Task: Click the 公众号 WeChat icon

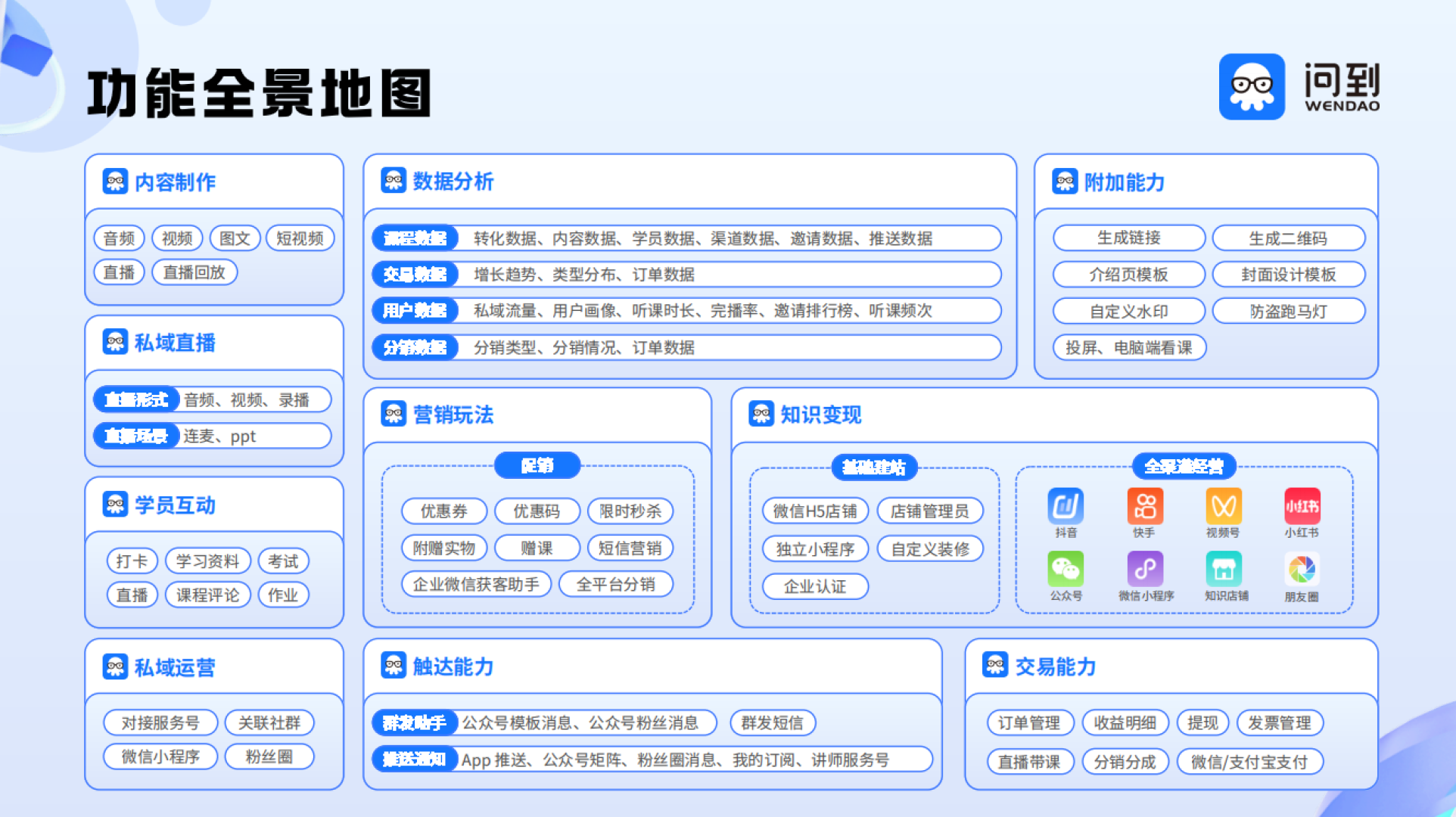Action: coord(1066,569)
